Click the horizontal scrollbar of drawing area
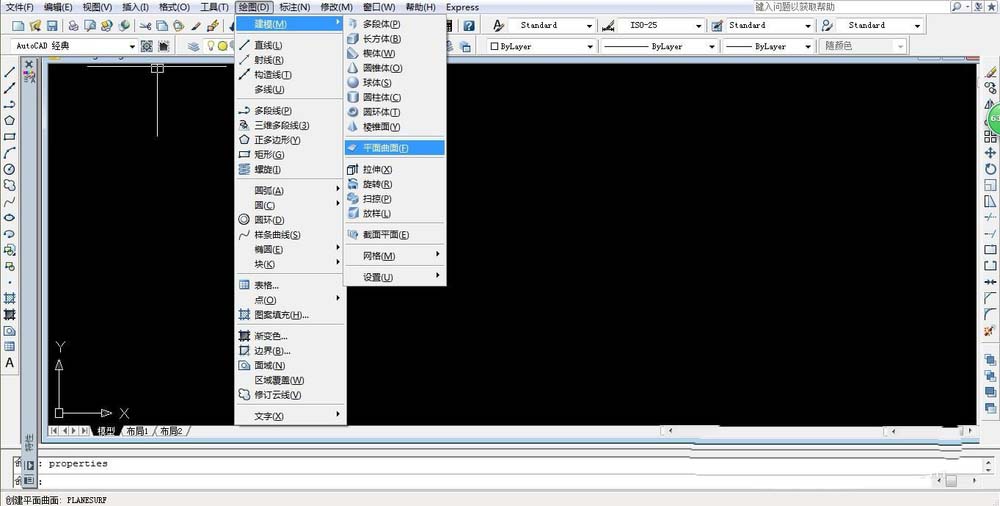The image size is (1000, 506). click(x=818, y=431)
